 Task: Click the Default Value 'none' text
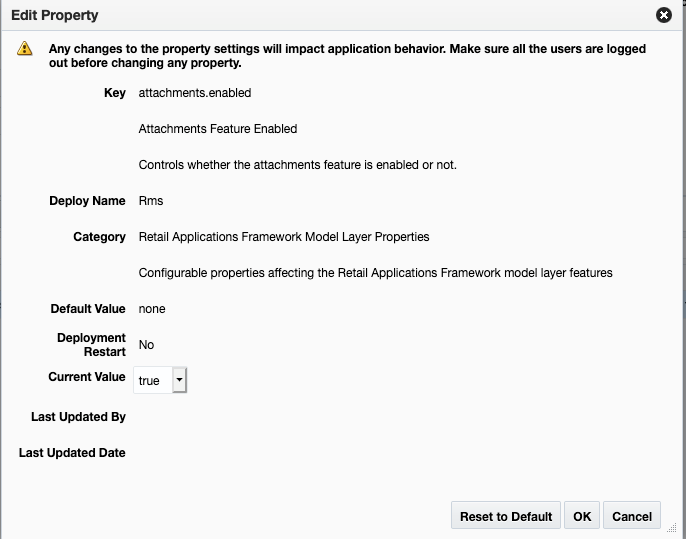coord(152,309)
